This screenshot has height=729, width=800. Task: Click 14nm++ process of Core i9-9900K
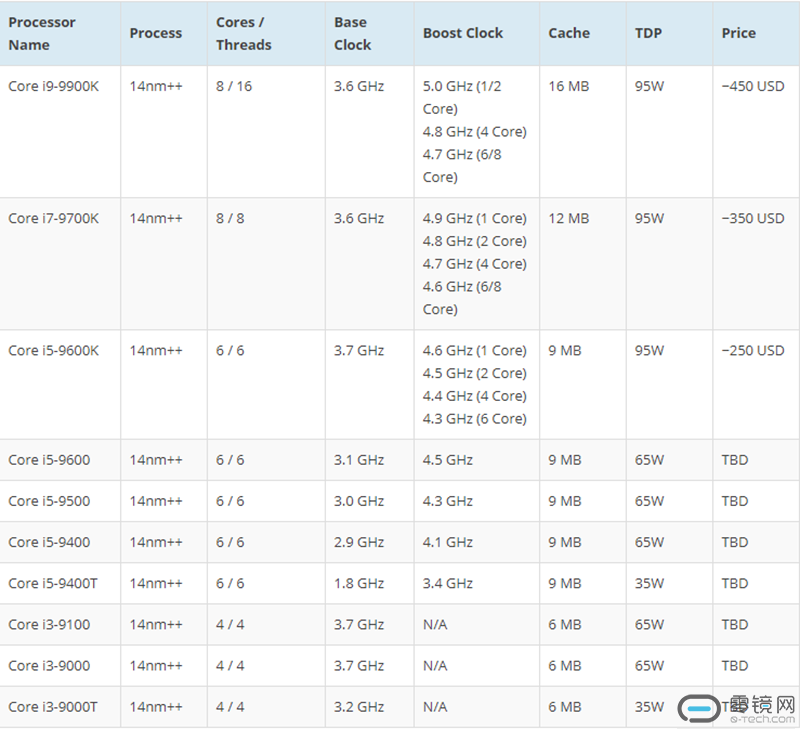click(x=156, y=86)
